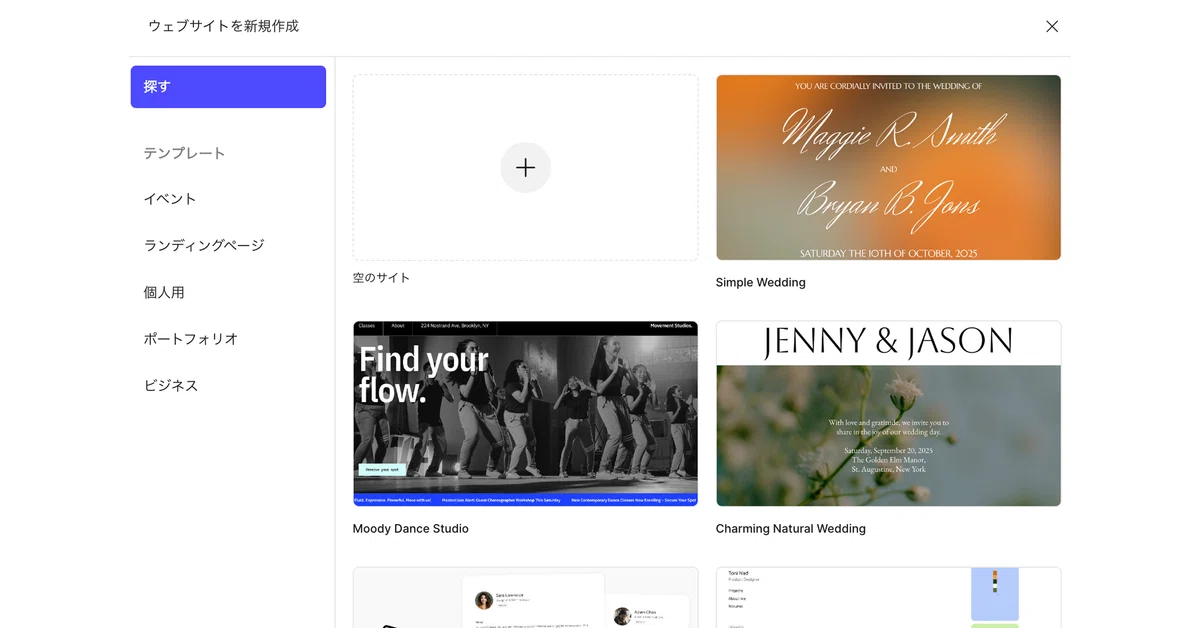The height and width of the screenshot is (628, 1200).
Task: Click the ウェブサイトを新規作成 dialog title
Action: (x=224, y=26)
